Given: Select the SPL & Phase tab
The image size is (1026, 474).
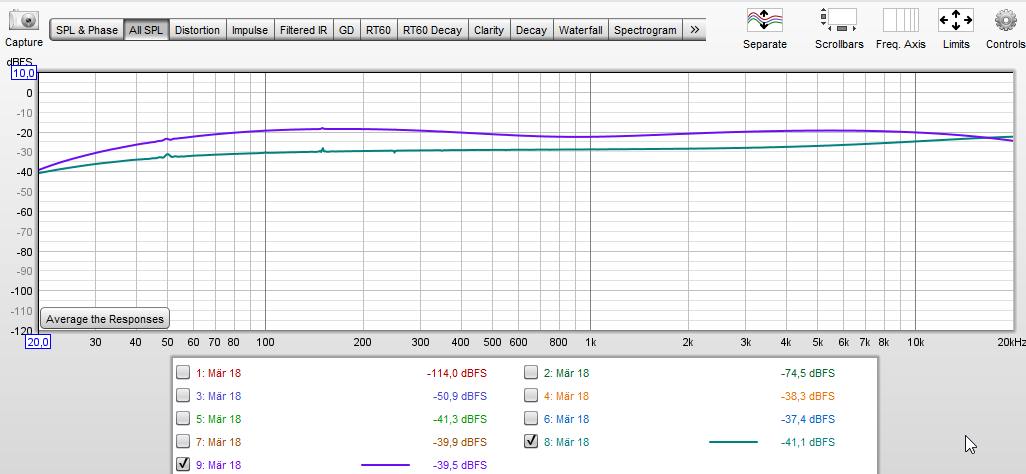Looking at the screenshot, I should (x=87, y=30).
